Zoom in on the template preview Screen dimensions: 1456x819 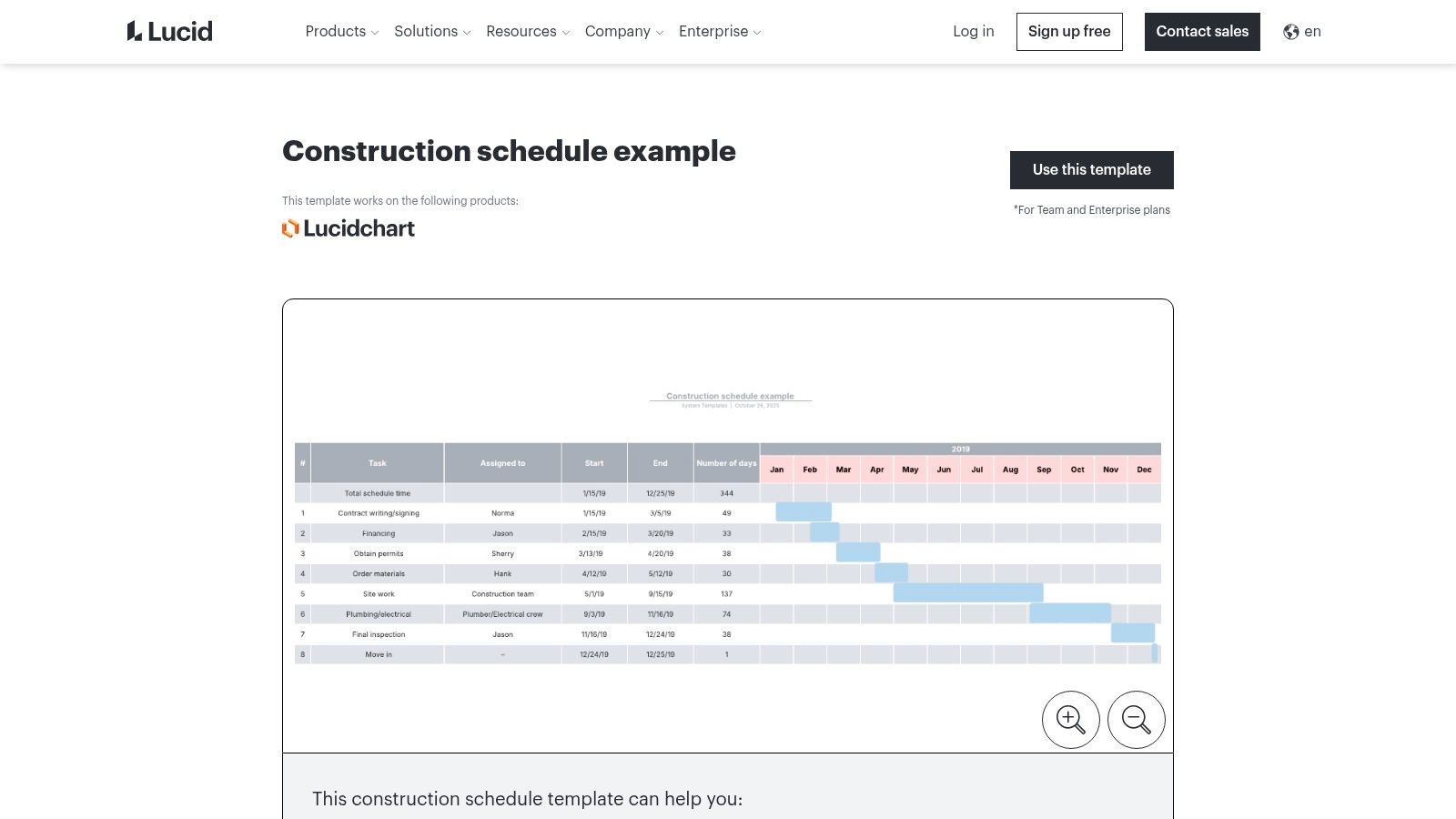tap(1070, 720)
